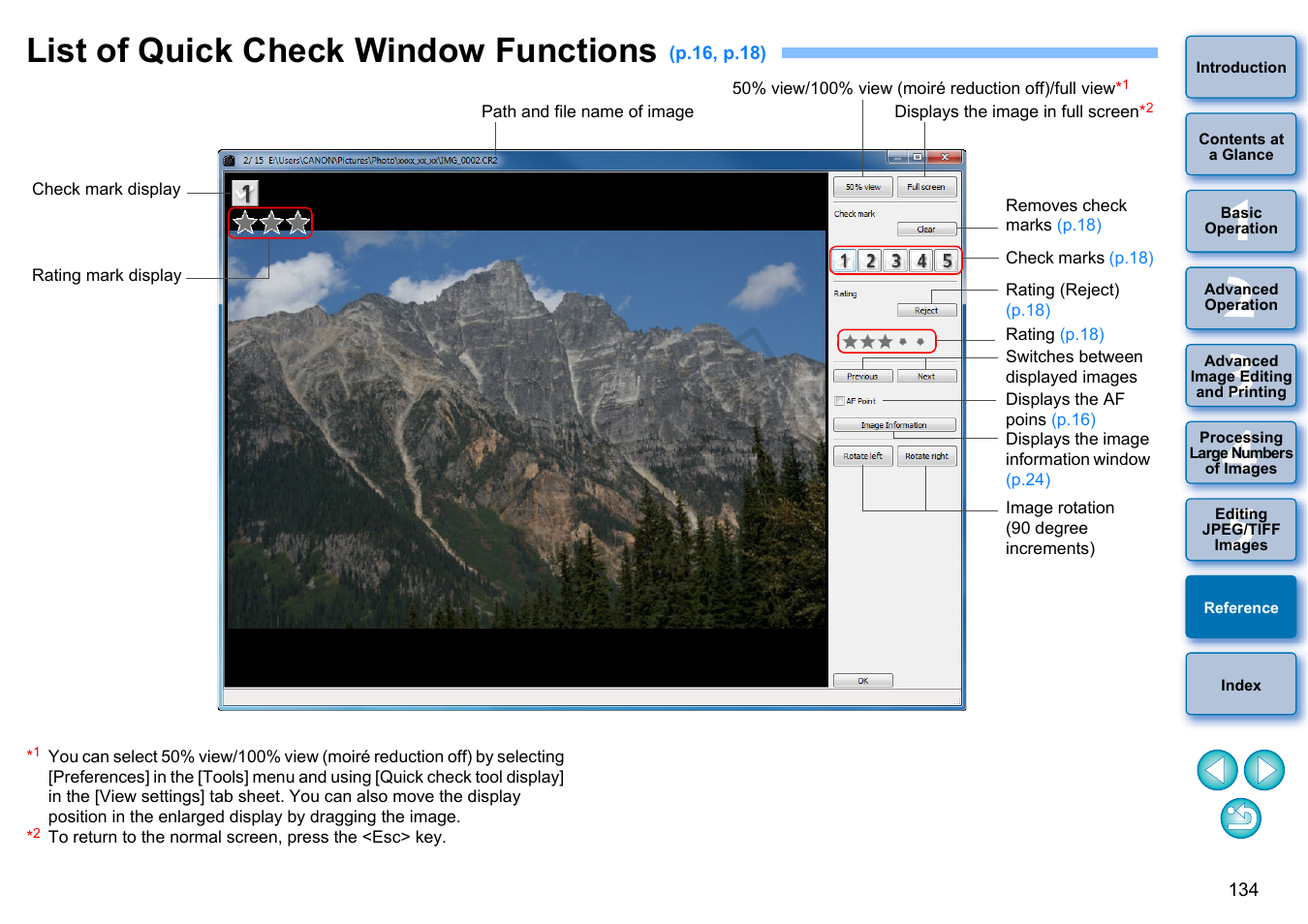Set a two-star rating in the panel

coord(868,342)
